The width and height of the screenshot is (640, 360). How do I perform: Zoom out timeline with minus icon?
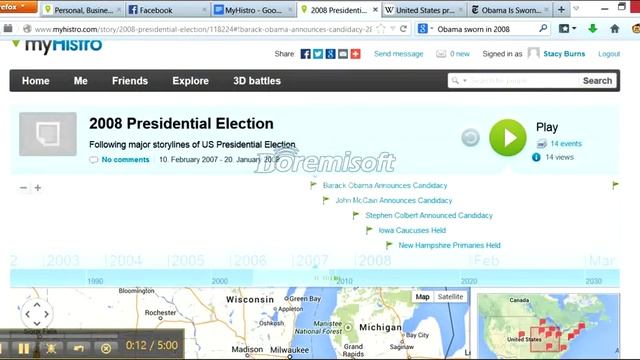coord(23,188)
